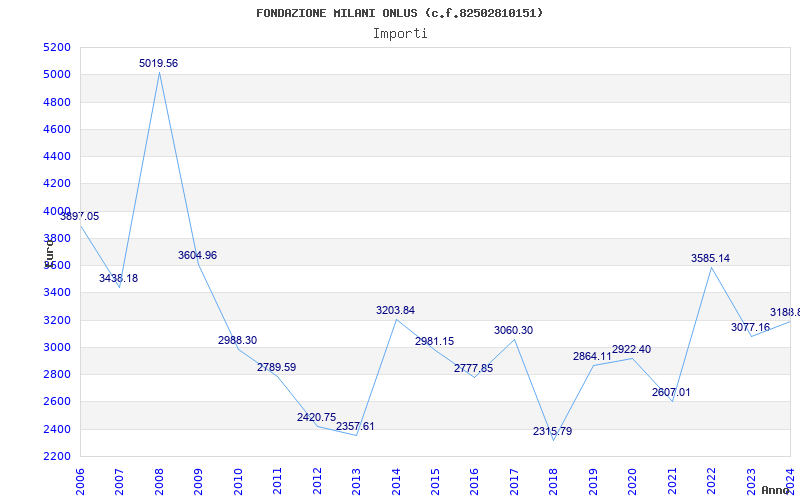Click the 5200 y-axis tick label
This screenshot has width=800, height=500.
(57, 47)
